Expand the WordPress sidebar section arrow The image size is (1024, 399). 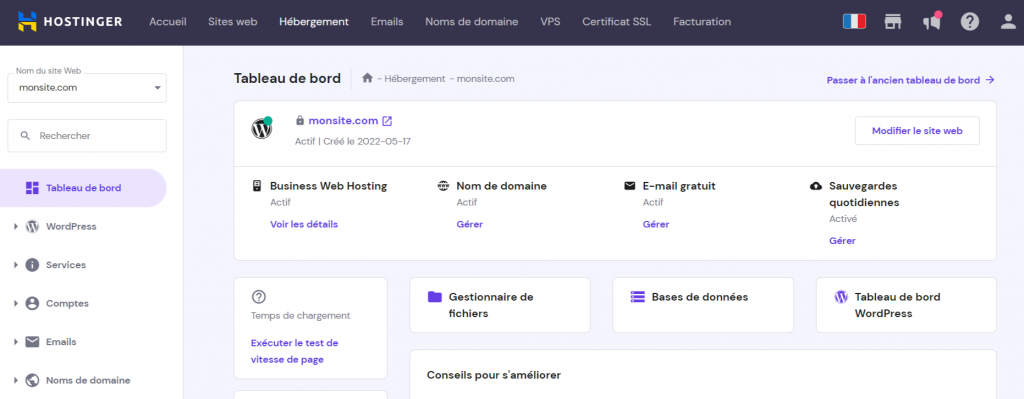click(16, 227)
